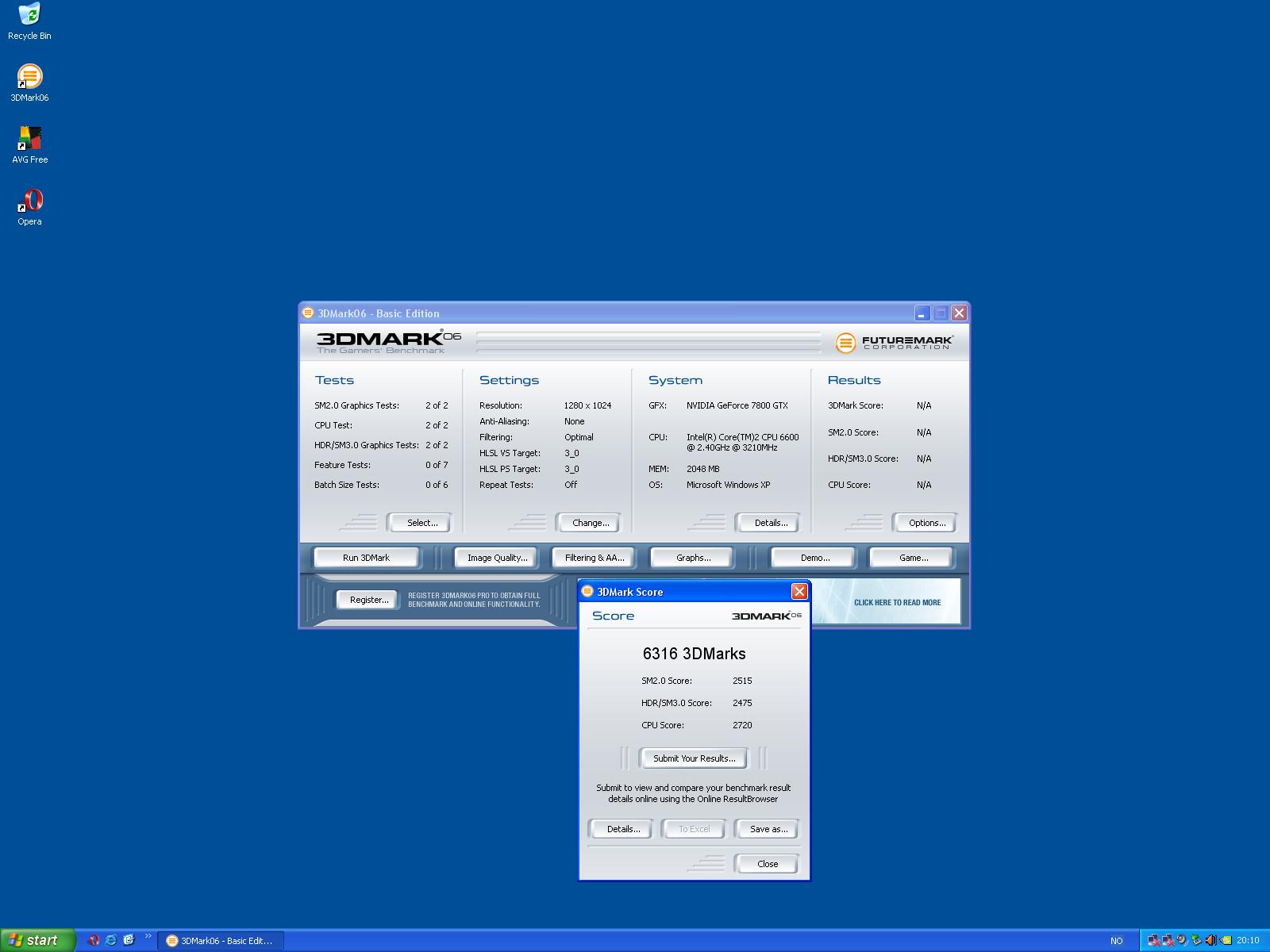Click the GFX text NVIDIA GeForce 7800 GTX
The width and height of the screenshot is (1270, 952).
click(x=737, y=405)
